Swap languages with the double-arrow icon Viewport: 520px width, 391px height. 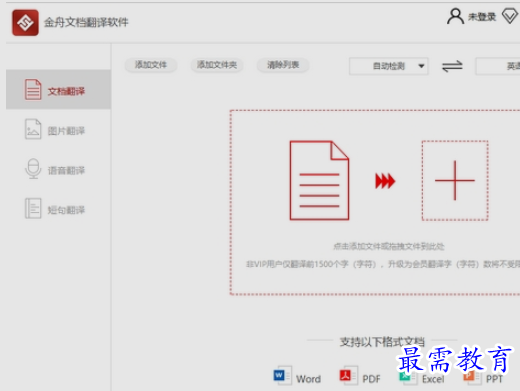coord(452,66)
